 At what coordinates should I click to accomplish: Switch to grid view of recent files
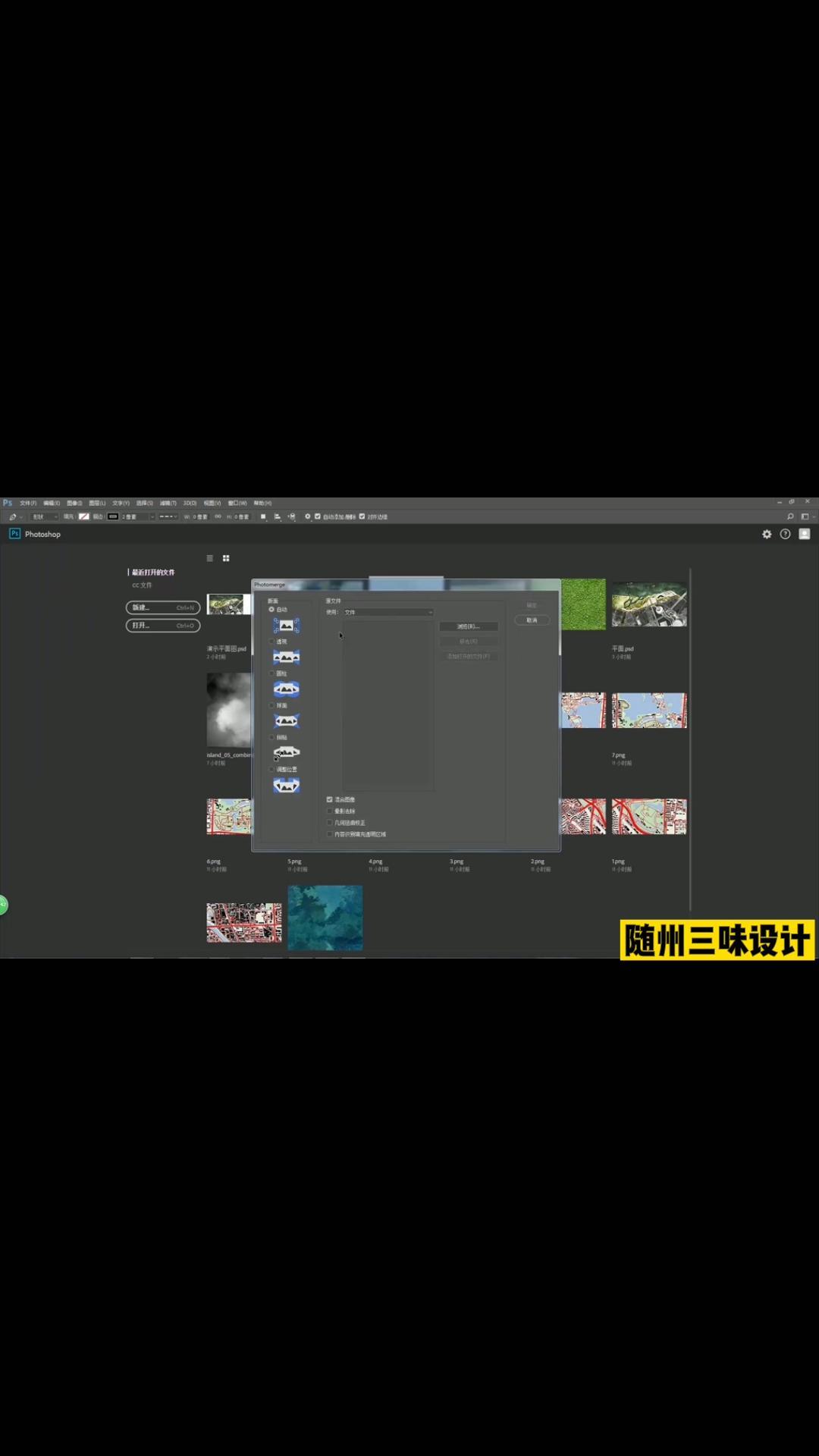pos(226,559)
